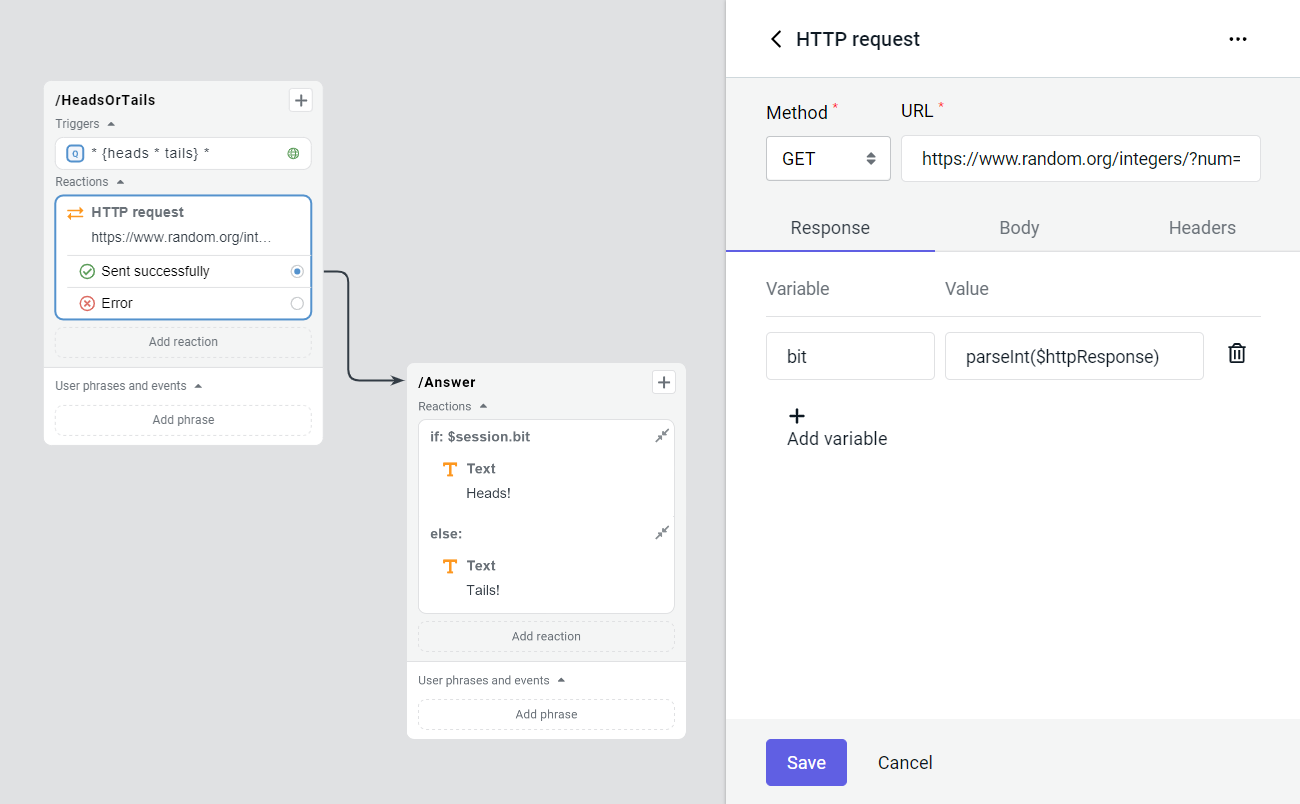Image resolution: width=1300 pixels, height=804 pixels.
Task: Click Add reaction on the /Answer card
Action: click(546, 636)
